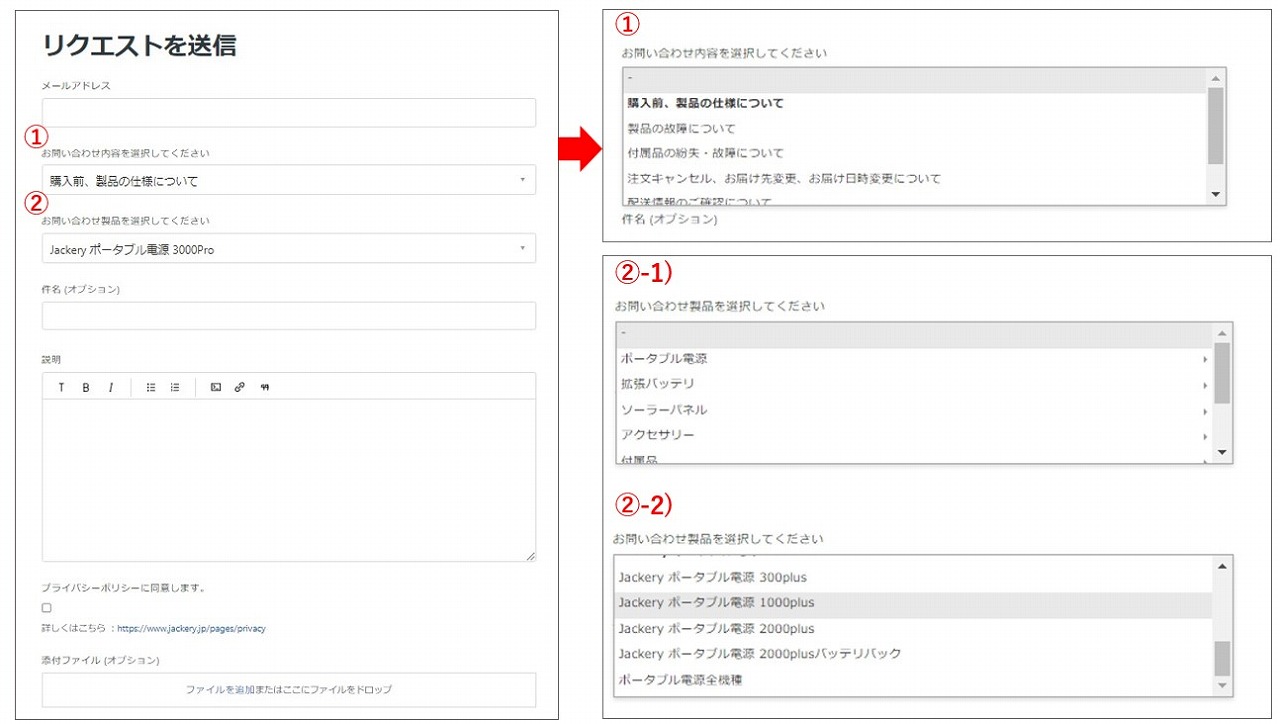
Task: Check the privacy policy agreement checkbox
Action: click(47, 608)
